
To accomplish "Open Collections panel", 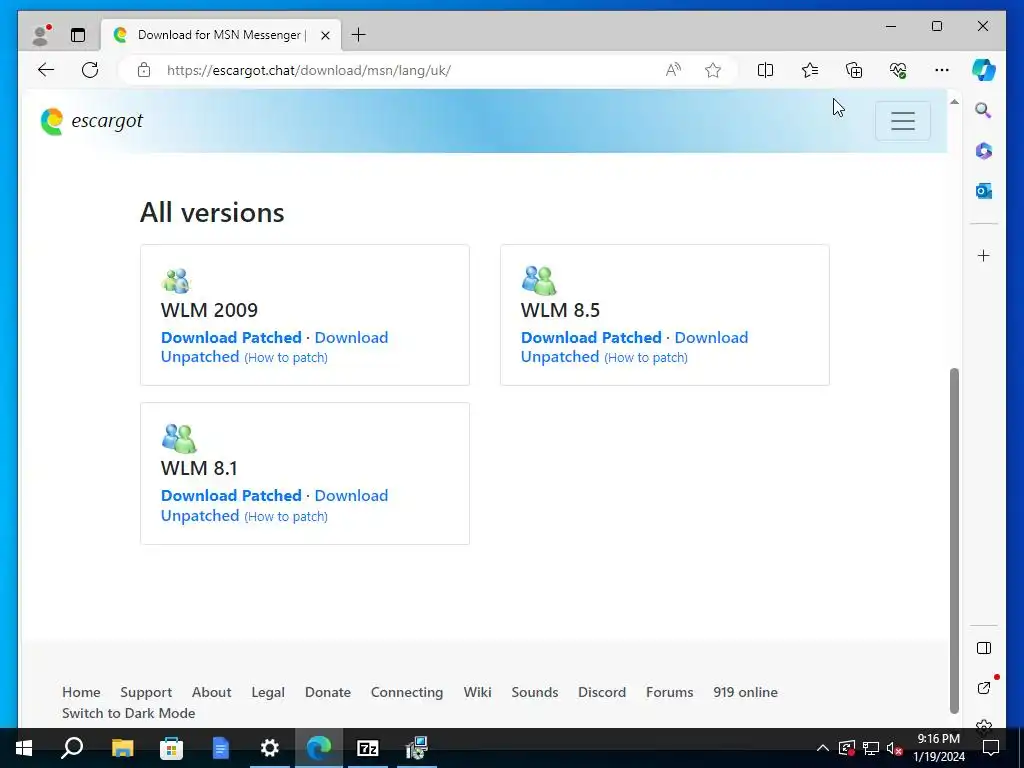I will click(x=854, y=70).
